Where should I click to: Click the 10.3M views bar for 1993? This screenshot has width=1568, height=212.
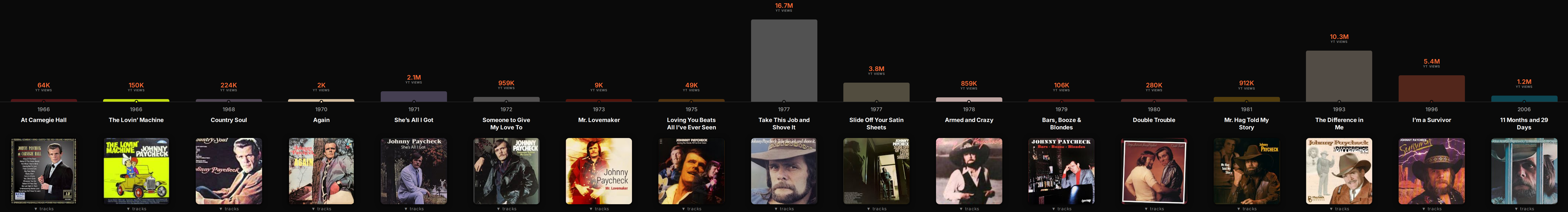click(x=1339, y=76)
